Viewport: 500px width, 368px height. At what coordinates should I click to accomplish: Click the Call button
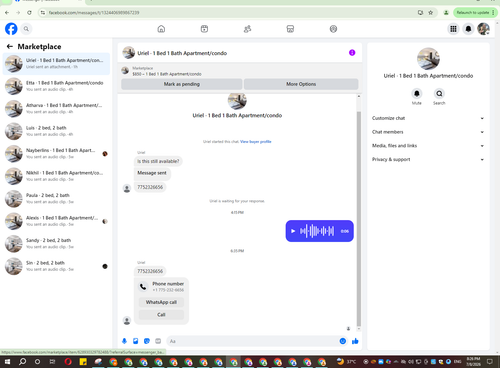pyautogui.click(x=161, y=315)
